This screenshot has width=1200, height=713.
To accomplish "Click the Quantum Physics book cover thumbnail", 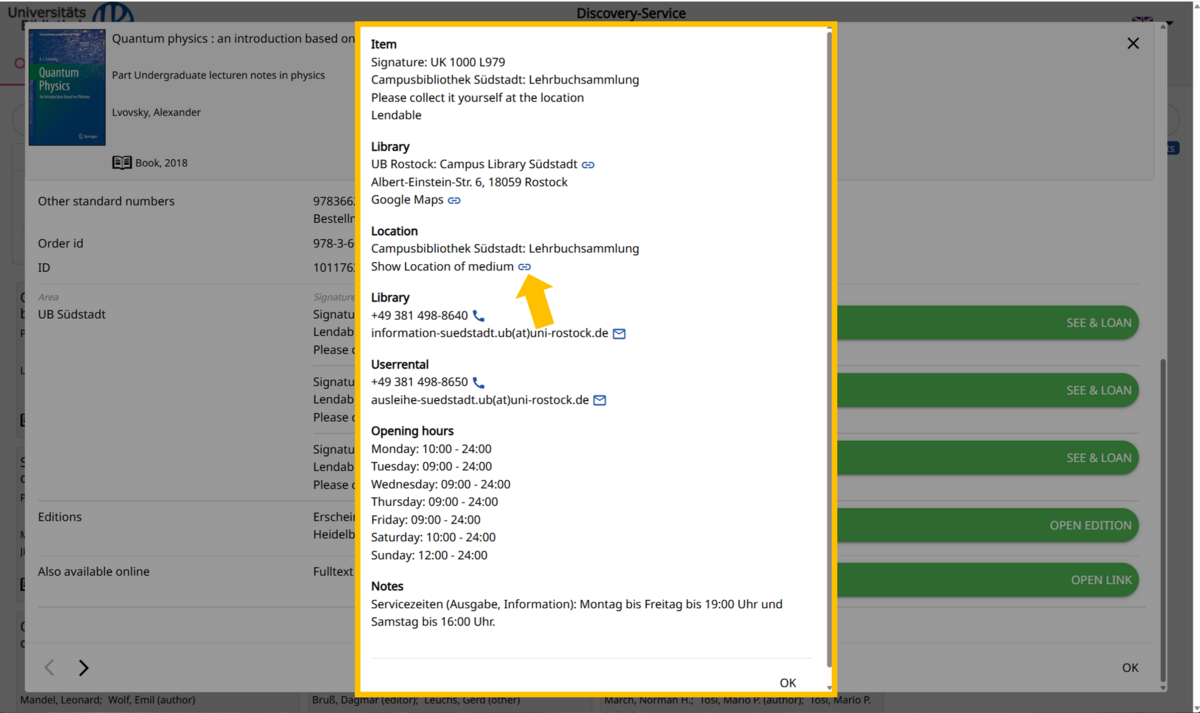I will click(x=67, y=87).
